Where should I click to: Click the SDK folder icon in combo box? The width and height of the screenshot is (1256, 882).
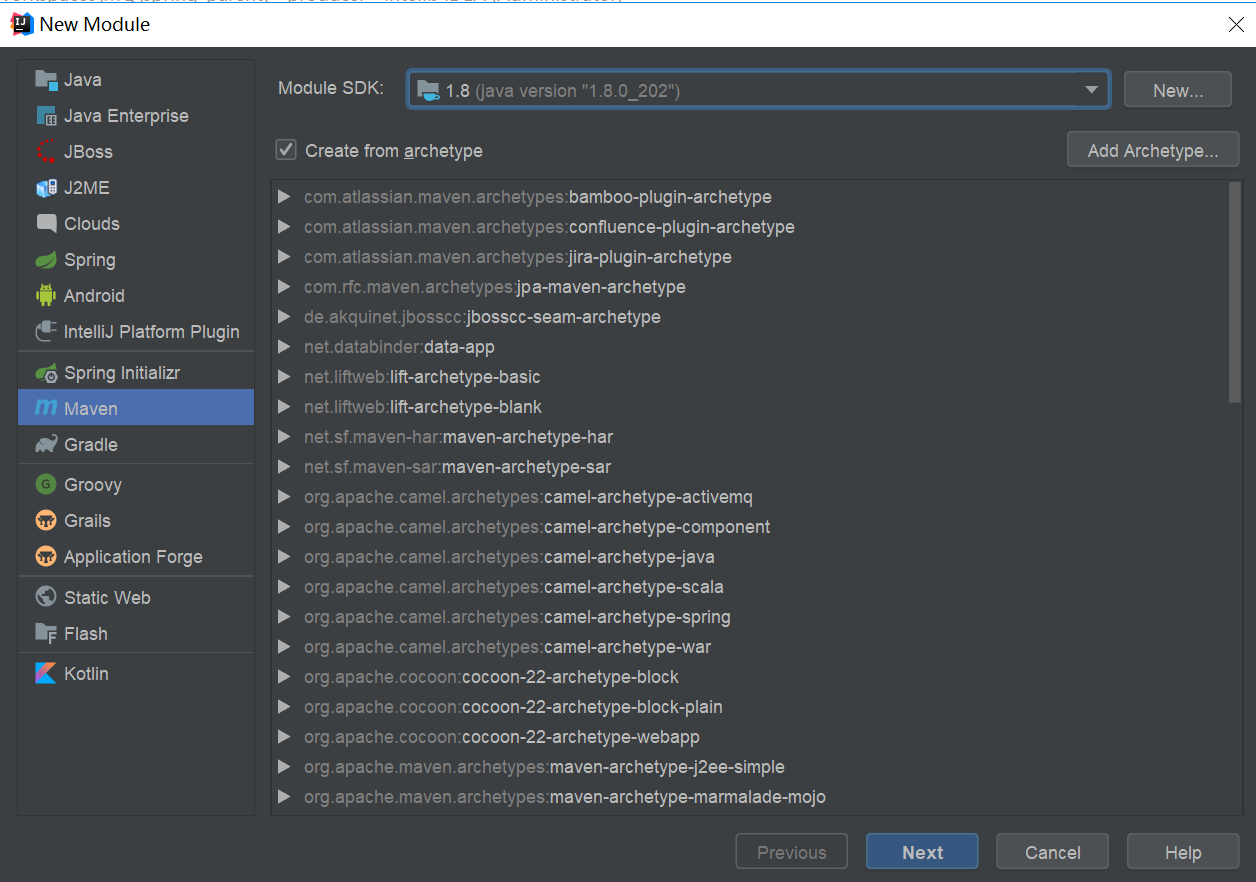[x=428, y=90]
